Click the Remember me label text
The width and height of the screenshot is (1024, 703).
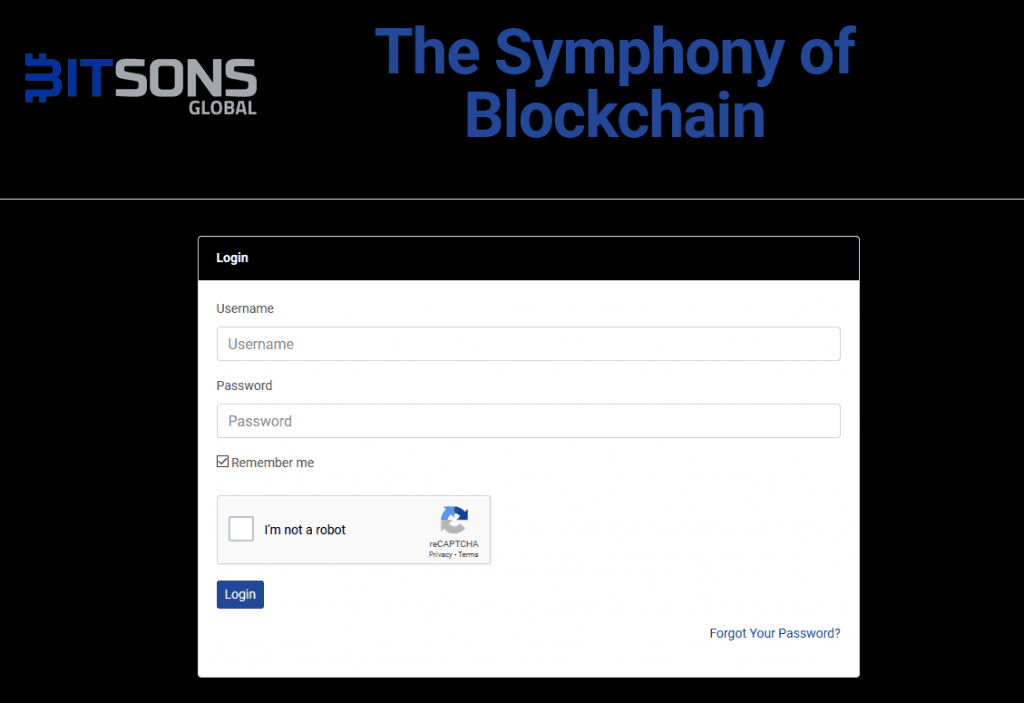pyautogui.click(x=272, y=463)
